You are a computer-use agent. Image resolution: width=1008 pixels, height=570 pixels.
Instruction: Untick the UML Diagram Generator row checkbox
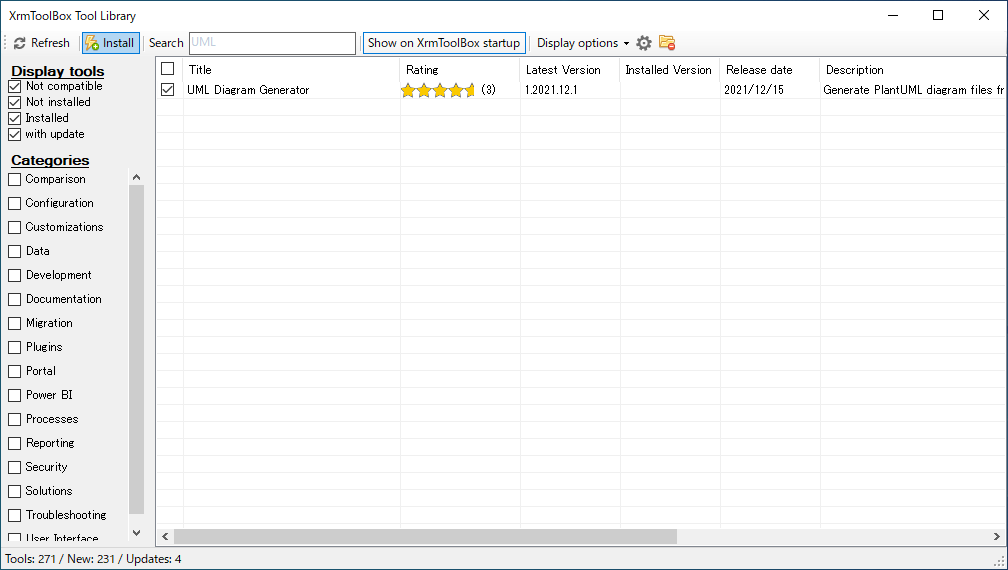[x=168, y=90]
